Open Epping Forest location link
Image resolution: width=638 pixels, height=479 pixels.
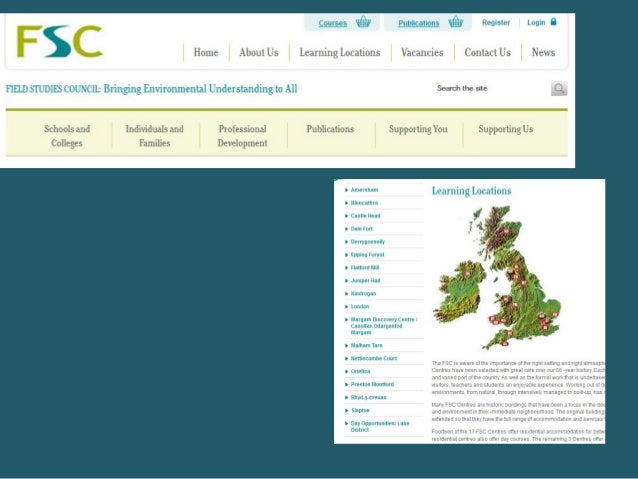(x=367, y=255)
